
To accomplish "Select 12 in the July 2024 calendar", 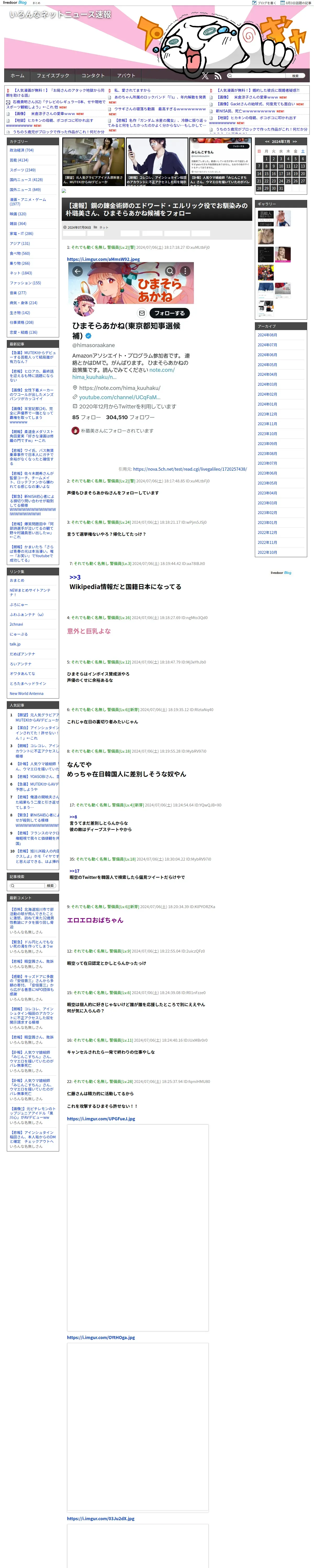I will (x=296, y=166).
